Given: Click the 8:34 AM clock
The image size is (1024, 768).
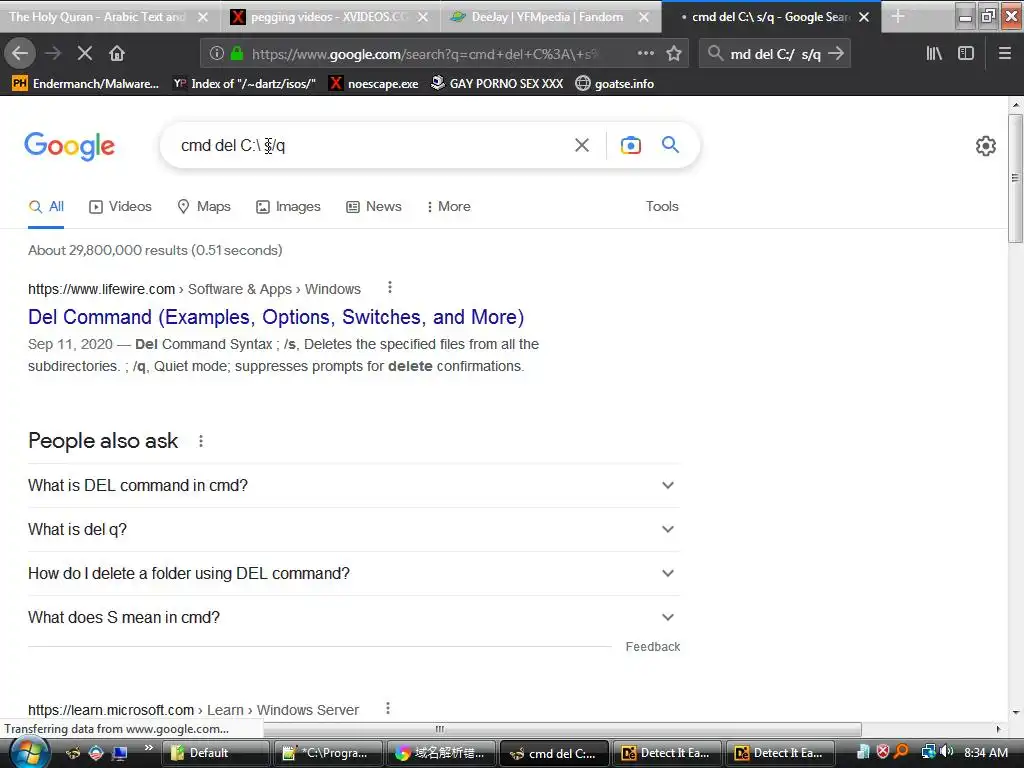Looking at the screenshot, I should [985, 752].
